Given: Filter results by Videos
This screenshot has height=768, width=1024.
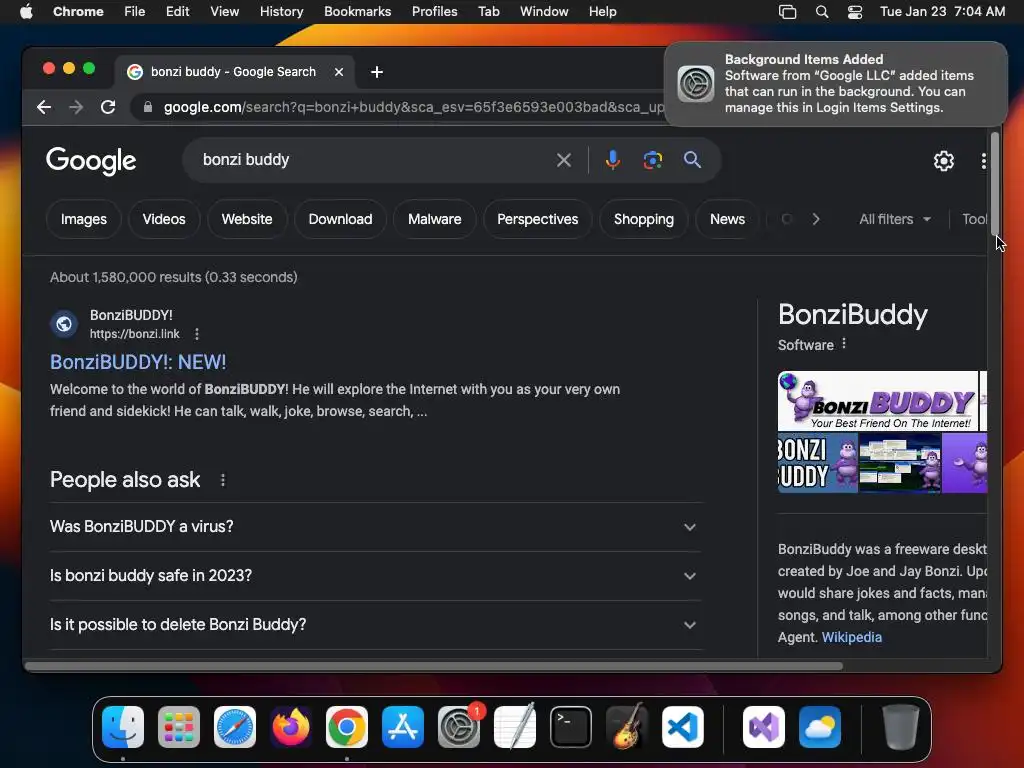Looking at the screenshot, I should click(164, 219).
